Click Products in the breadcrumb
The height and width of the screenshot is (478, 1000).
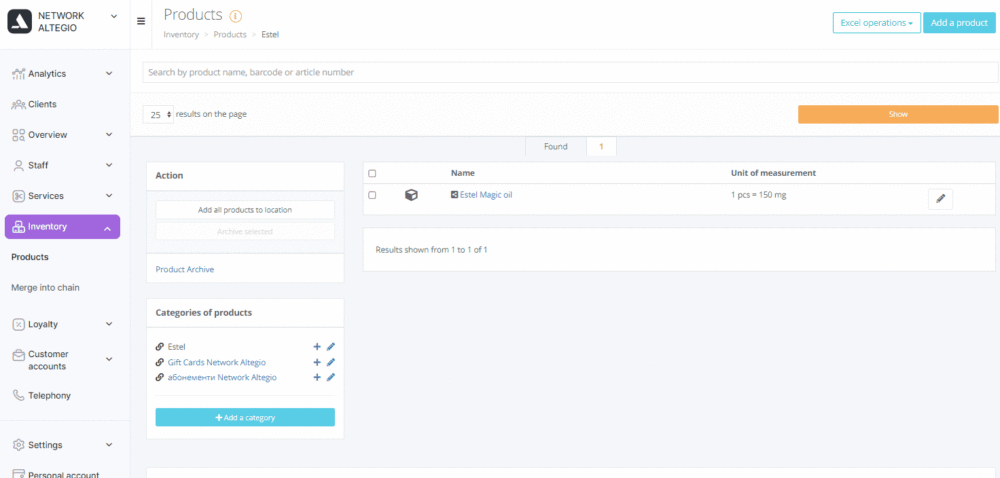(x=230, y=34)
